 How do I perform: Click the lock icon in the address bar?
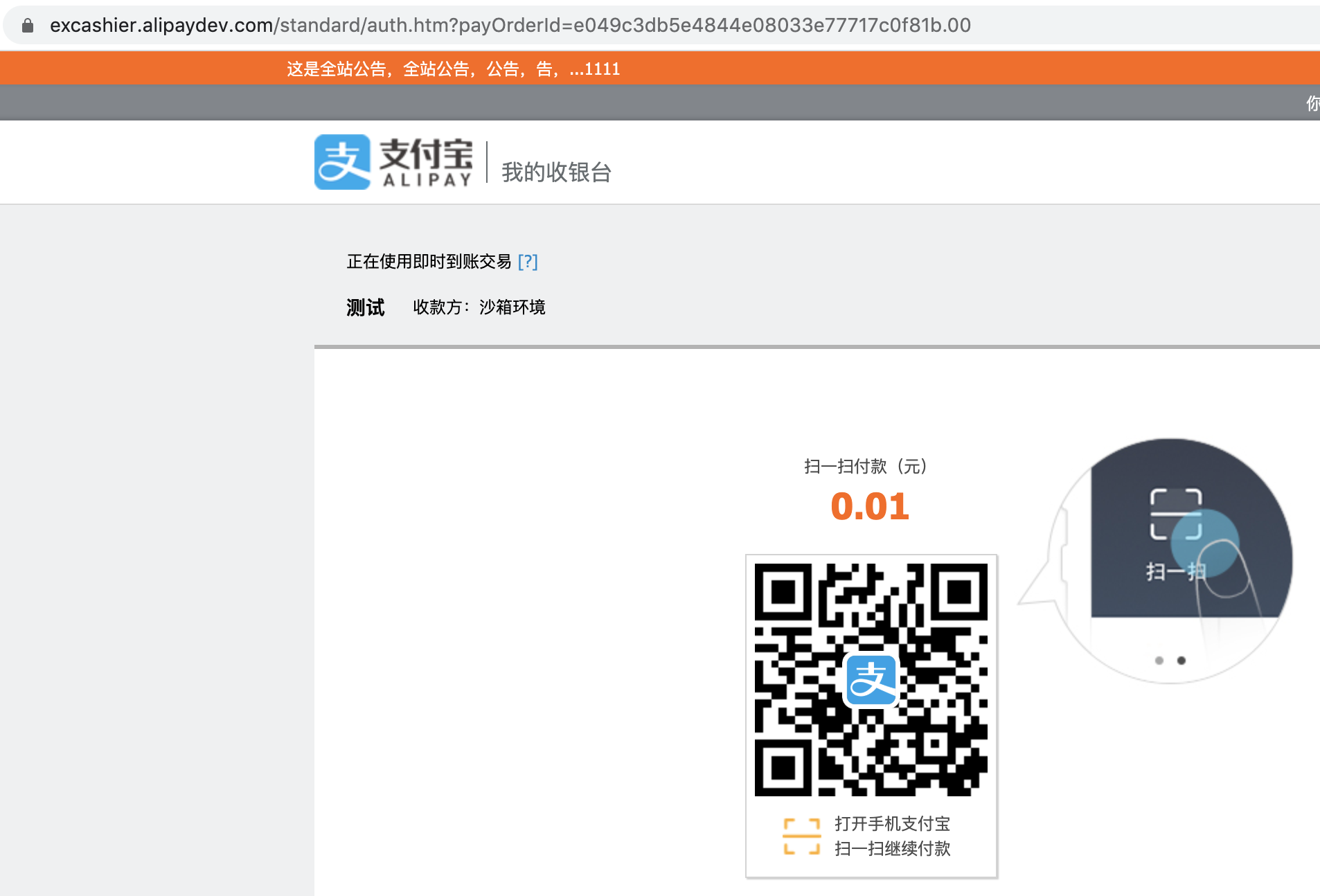pyautogui.click(x=28, y=26)
